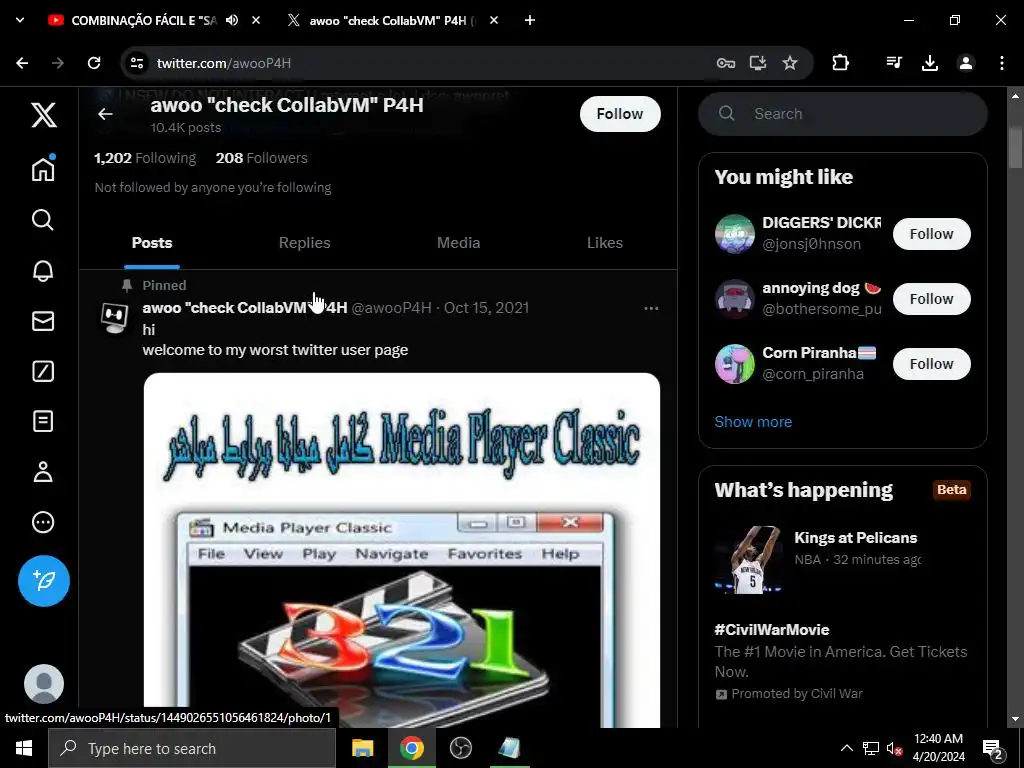Open the X logo home link
Screen dimensions: 1024x768
tap(44, 115)
